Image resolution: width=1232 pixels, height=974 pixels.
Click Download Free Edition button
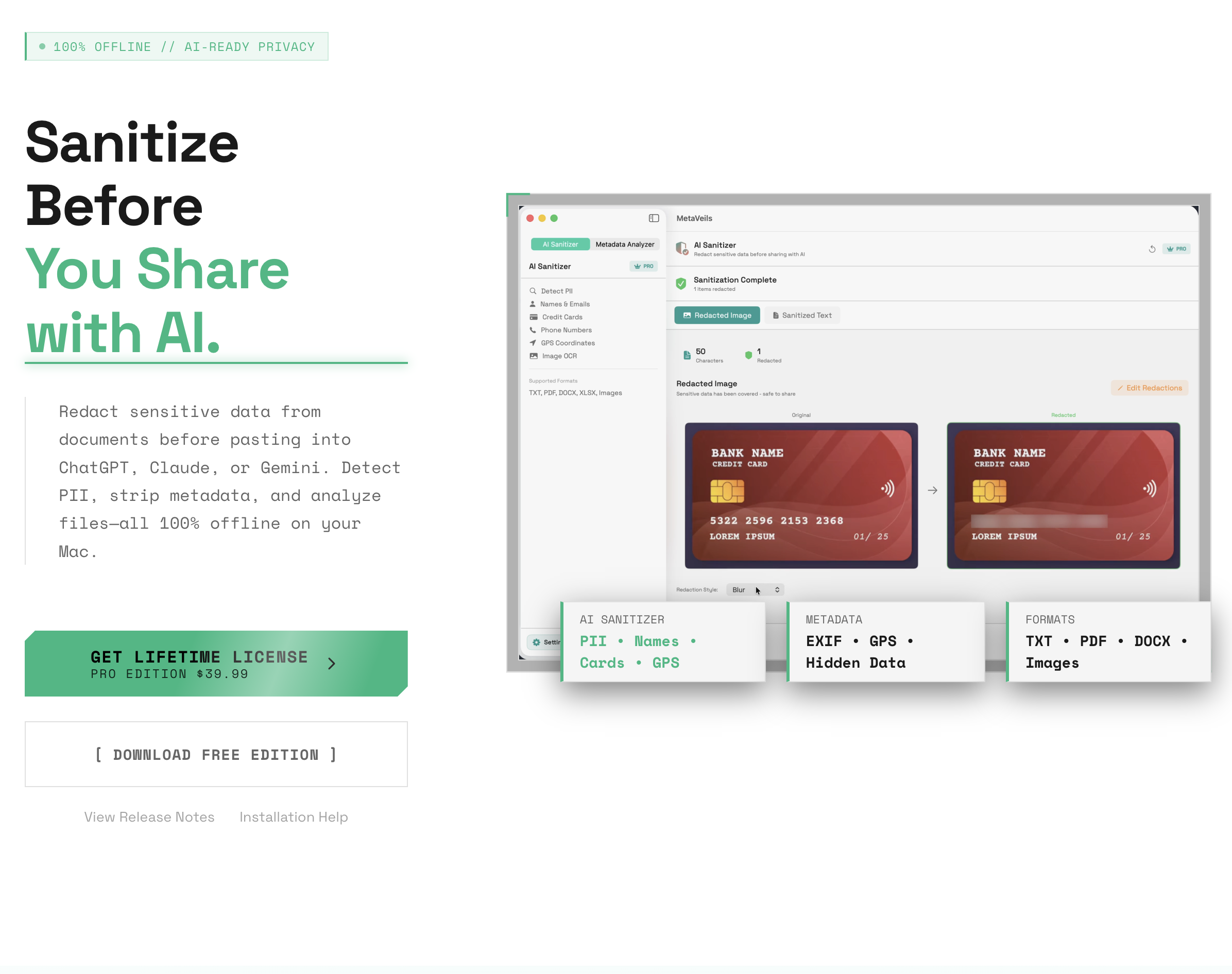tap(216, 755)
